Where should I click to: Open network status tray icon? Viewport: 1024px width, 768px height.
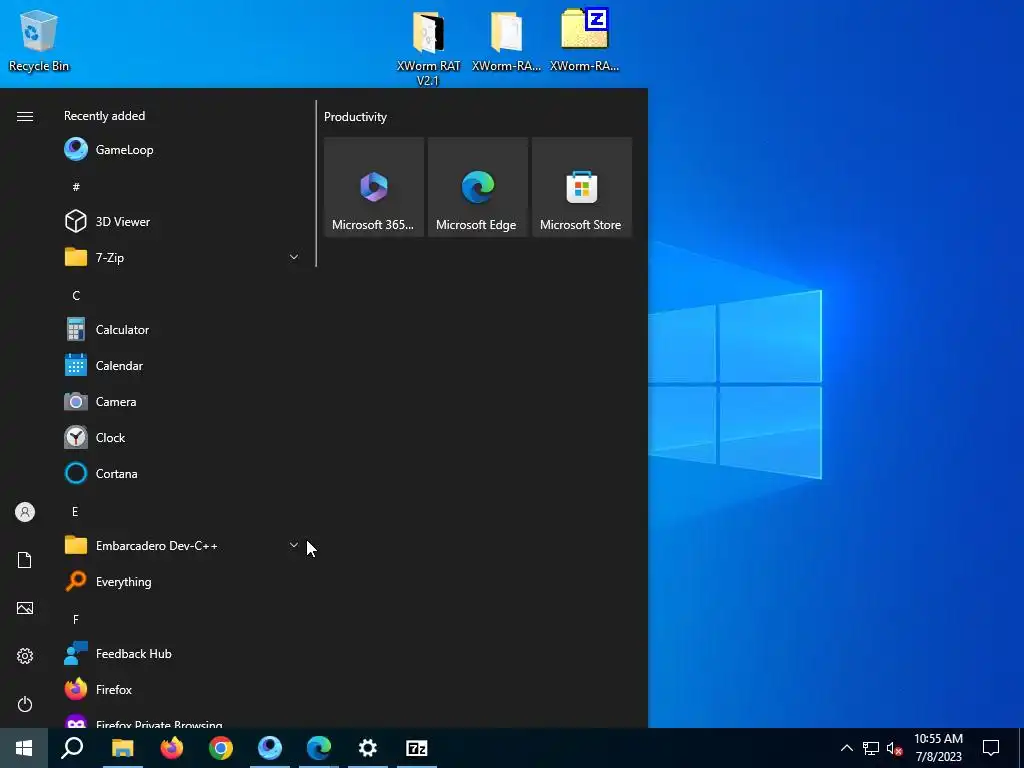click(x=871, y=748)
